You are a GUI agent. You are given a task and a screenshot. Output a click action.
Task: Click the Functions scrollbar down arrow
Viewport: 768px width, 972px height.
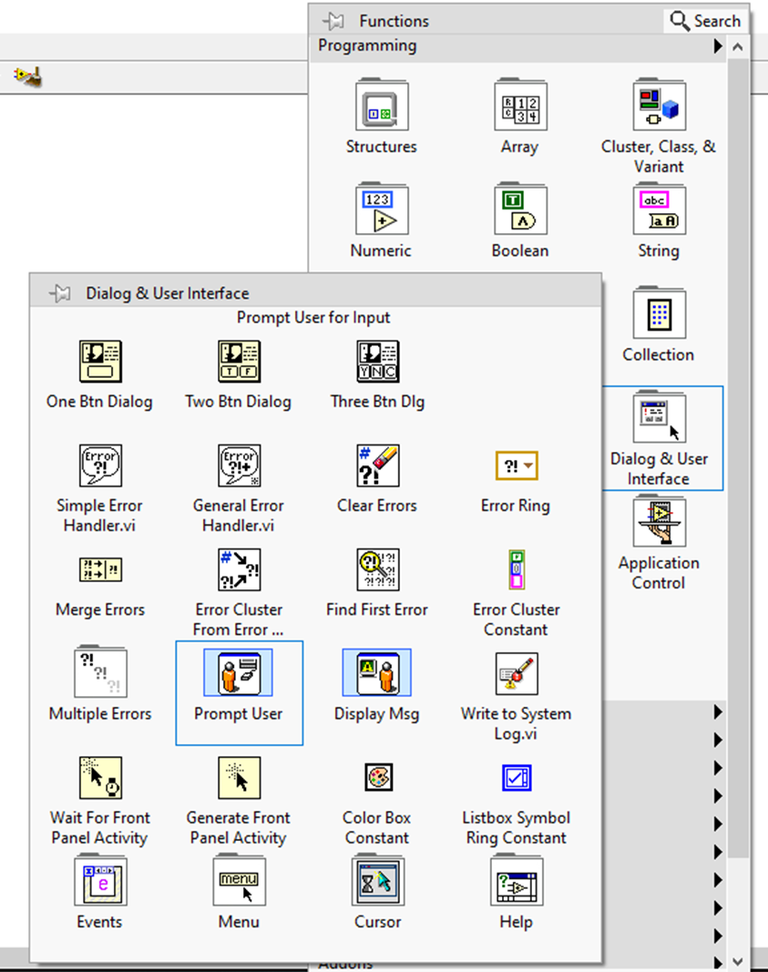738,962
